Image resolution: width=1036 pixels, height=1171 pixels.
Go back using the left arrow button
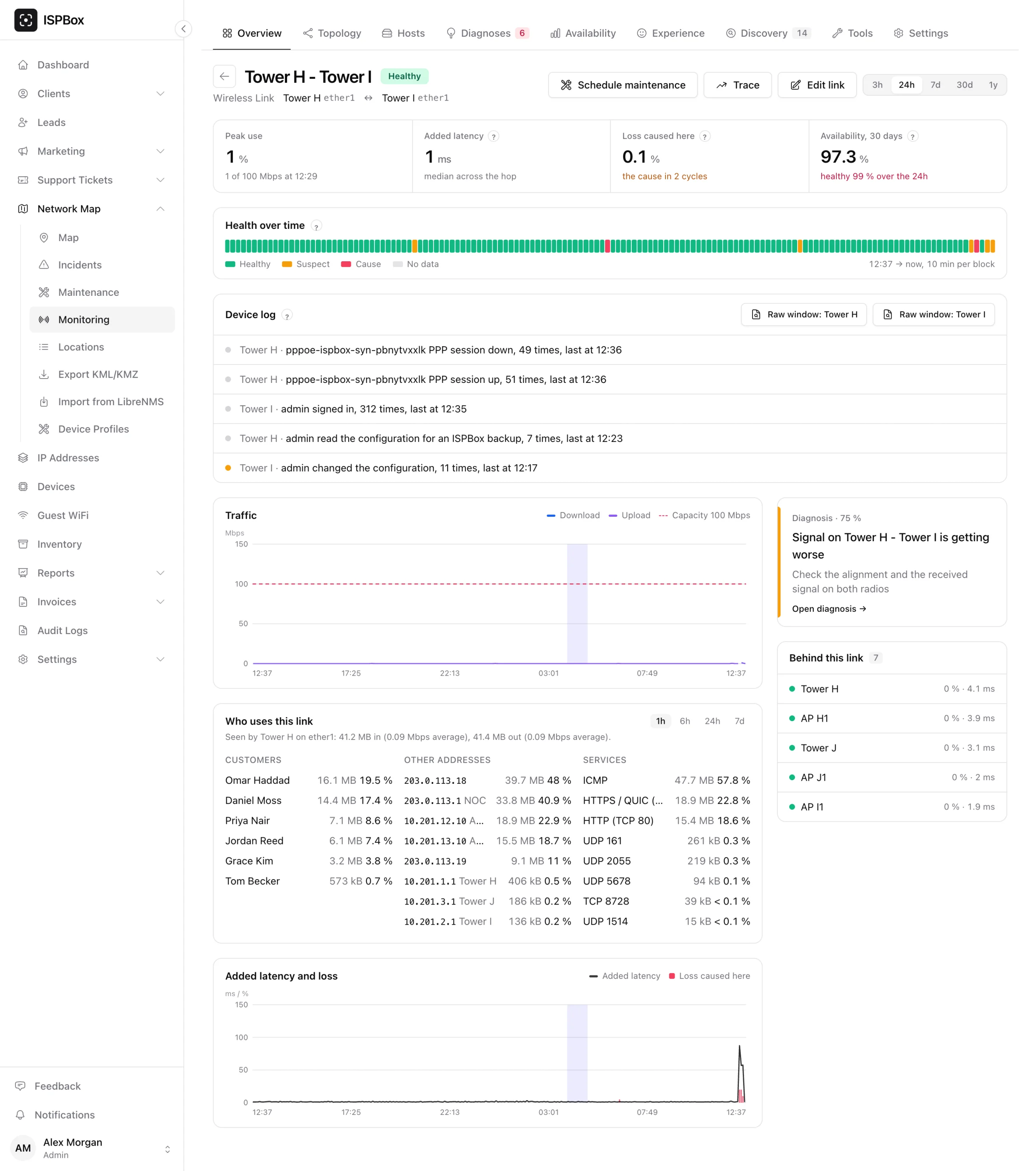(224, 76)
